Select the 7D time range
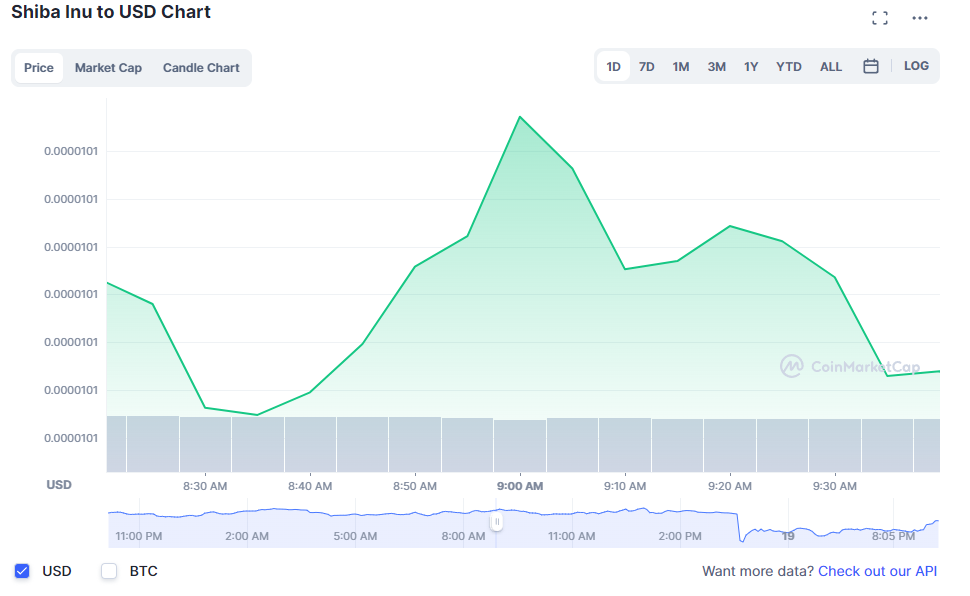This screenshot has height=596, width=970. (646, 67)
